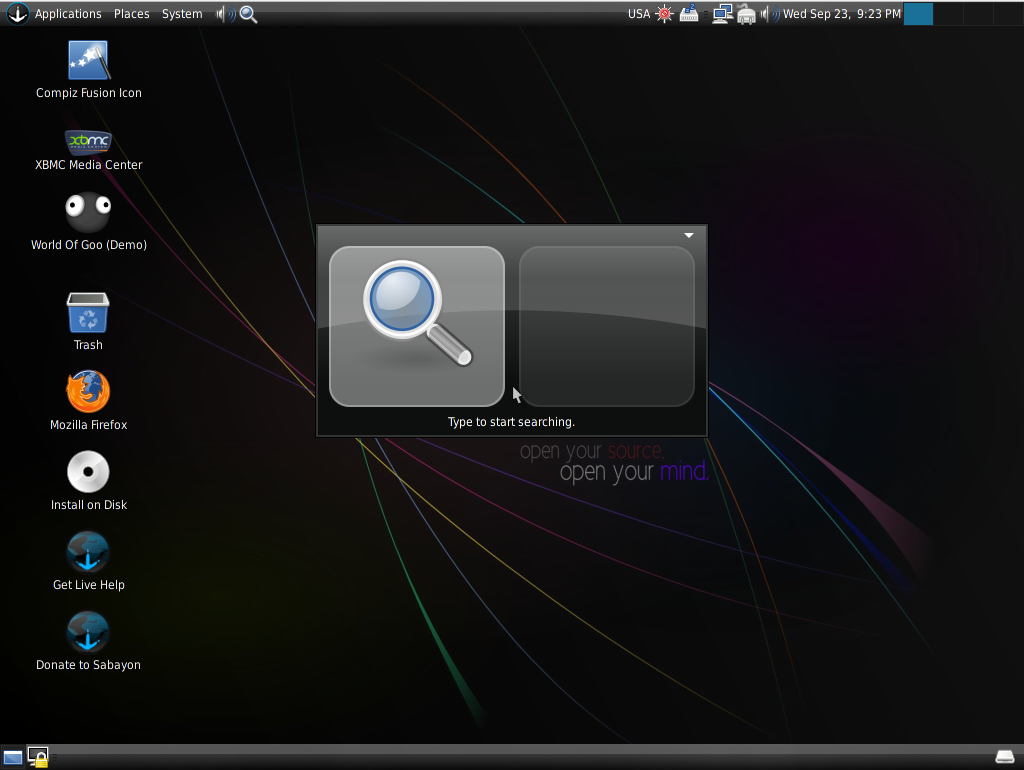
Task: Toggle Show Desktop button in bottom panel
Action: (x=13, y=757)
